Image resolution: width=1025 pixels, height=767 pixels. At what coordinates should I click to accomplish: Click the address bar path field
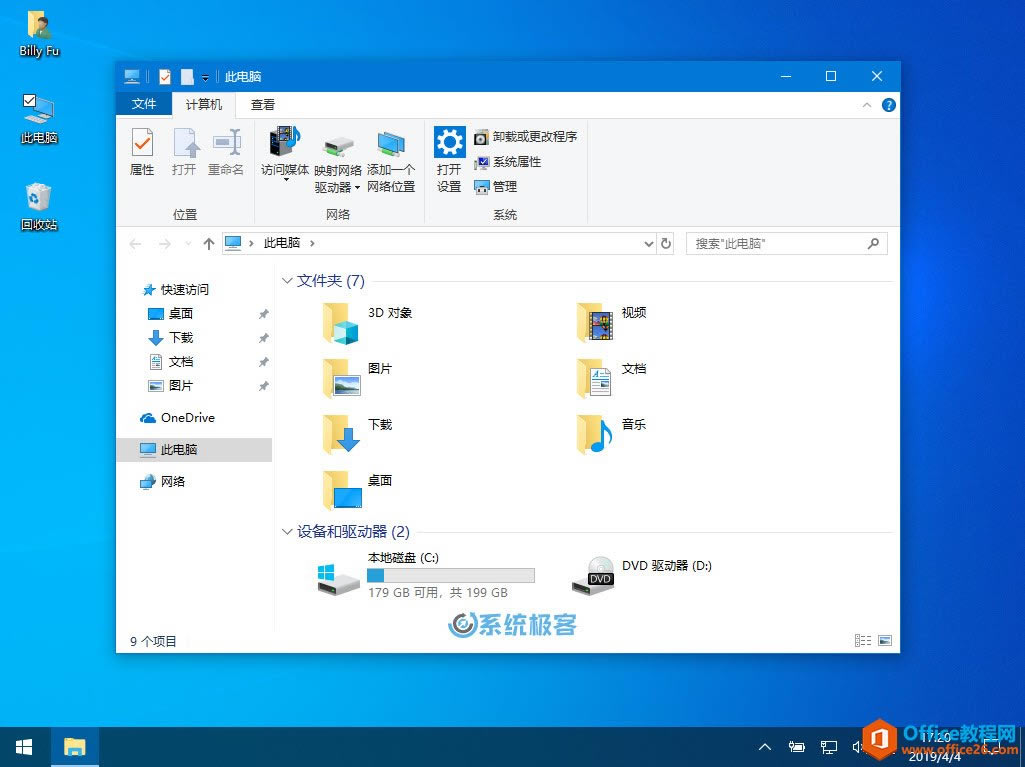point(439,243)
